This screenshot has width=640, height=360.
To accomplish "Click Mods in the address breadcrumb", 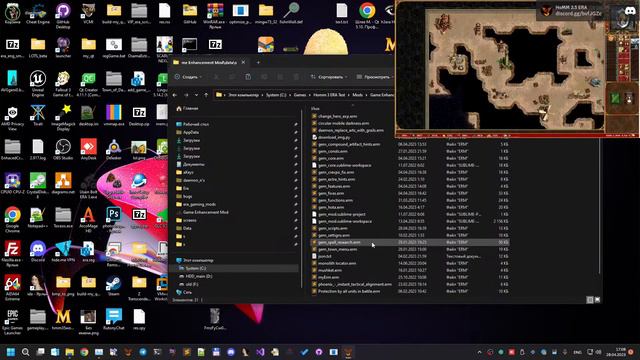I will 358,95.
